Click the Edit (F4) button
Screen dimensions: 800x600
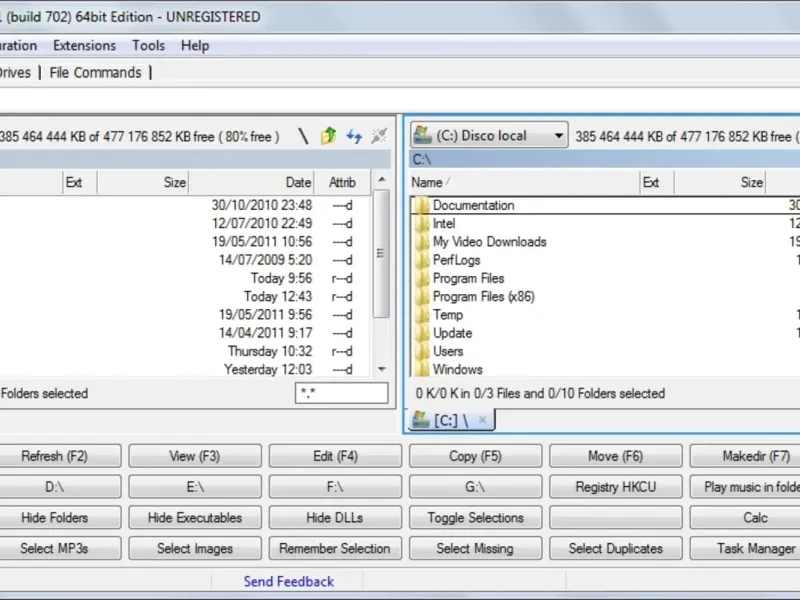pyautogui.click(x=335, y=456)
